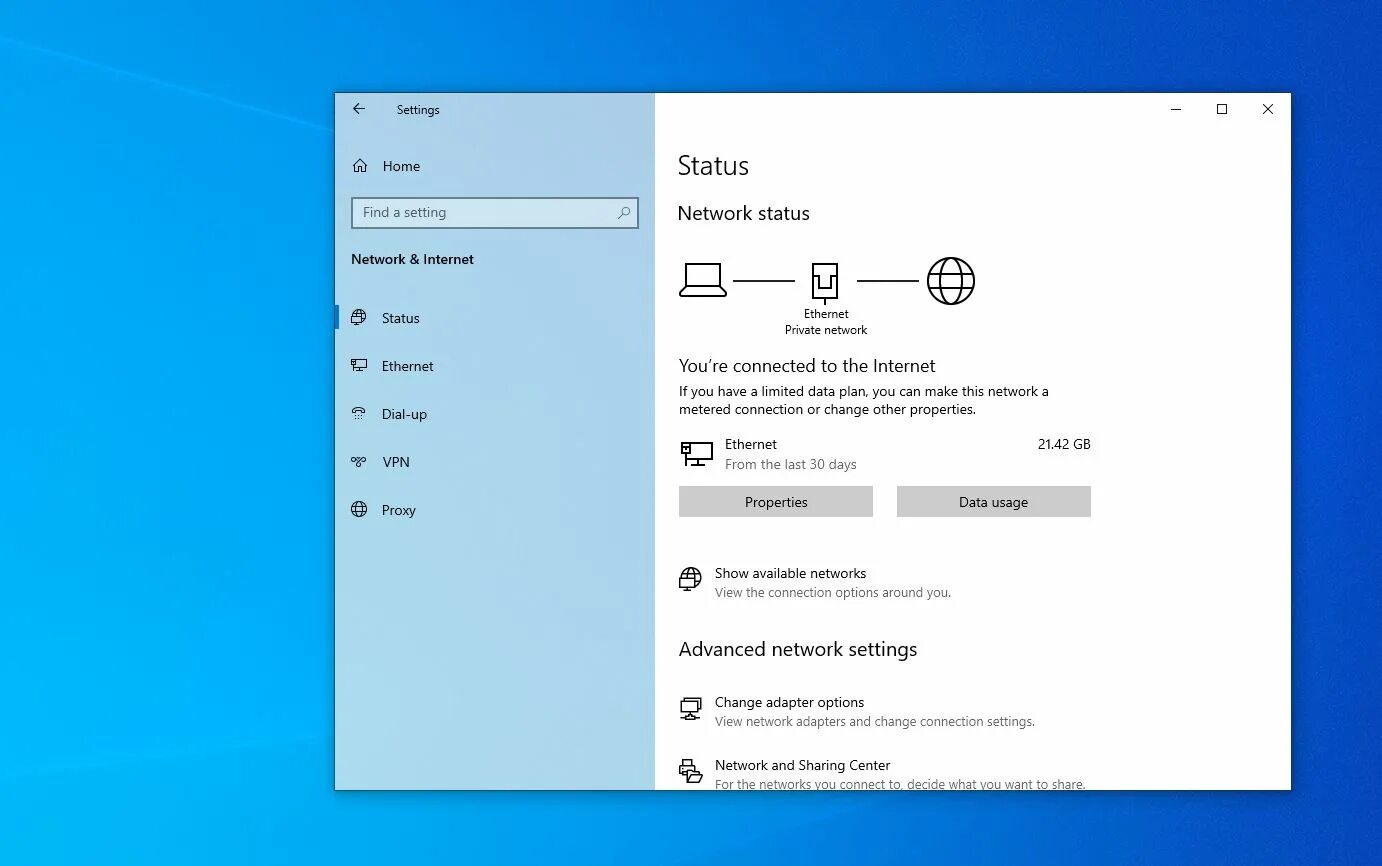Open Show available networks link
This screenshot has width=1382, height=866.
(790, 573)
